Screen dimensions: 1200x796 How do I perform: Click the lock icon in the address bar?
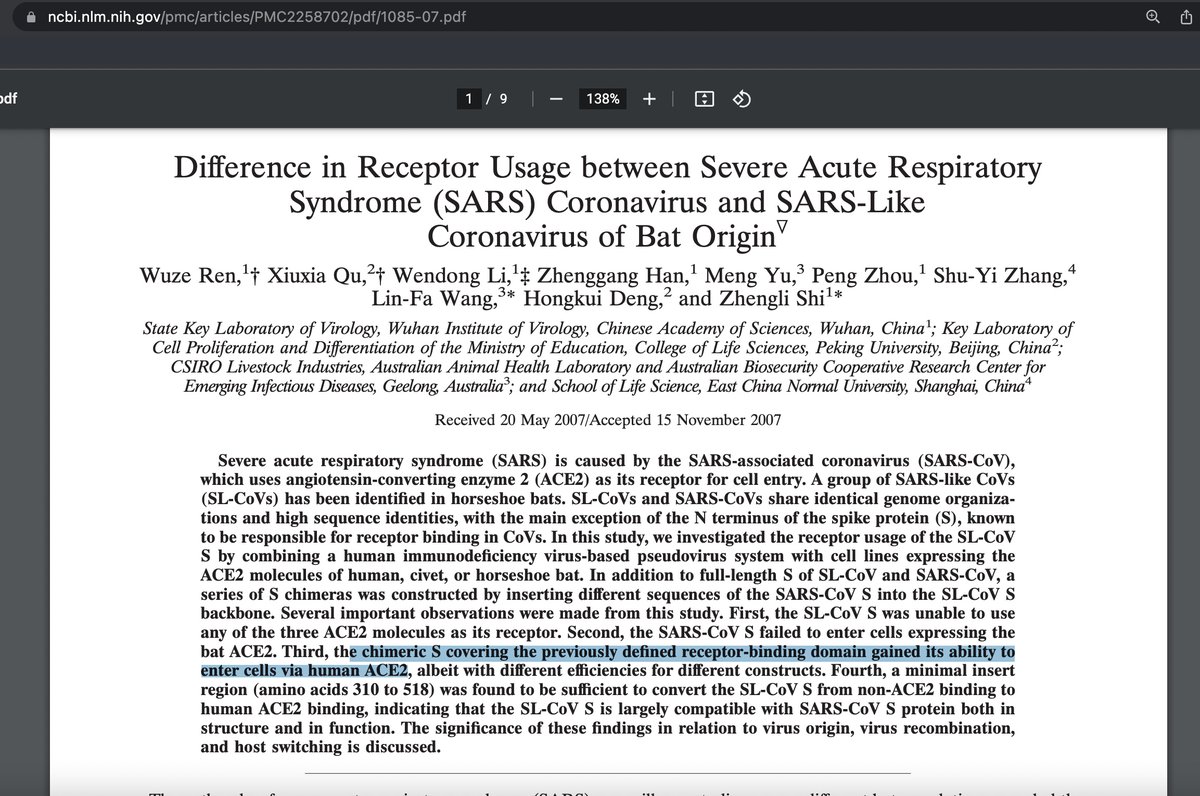[33, 17]
